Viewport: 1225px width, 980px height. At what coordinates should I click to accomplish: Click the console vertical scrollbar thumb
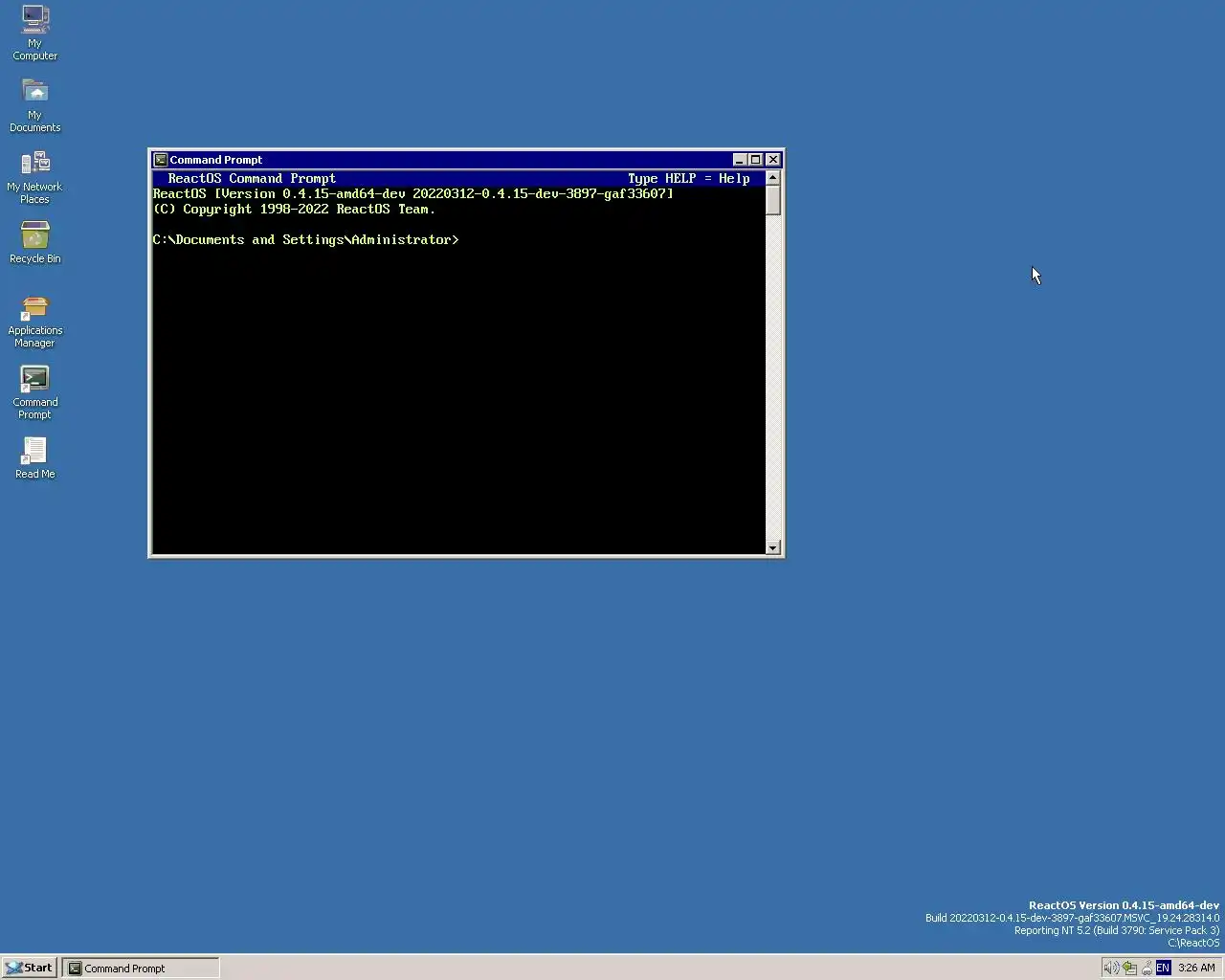tap(773, 200)
